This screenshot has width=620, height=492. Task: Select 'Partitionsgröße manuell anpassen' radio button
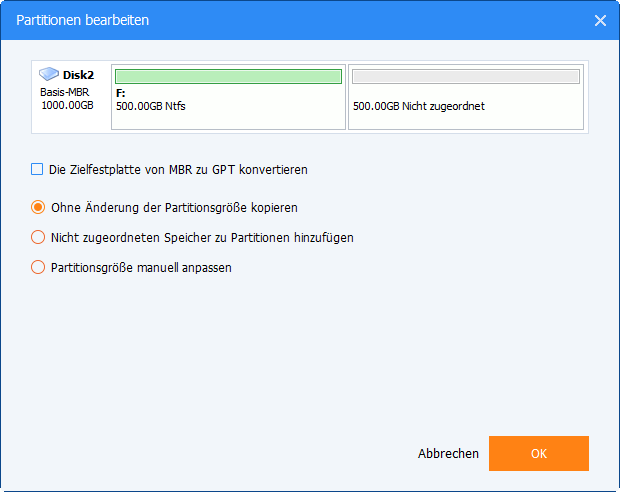(x=38, y=267)
